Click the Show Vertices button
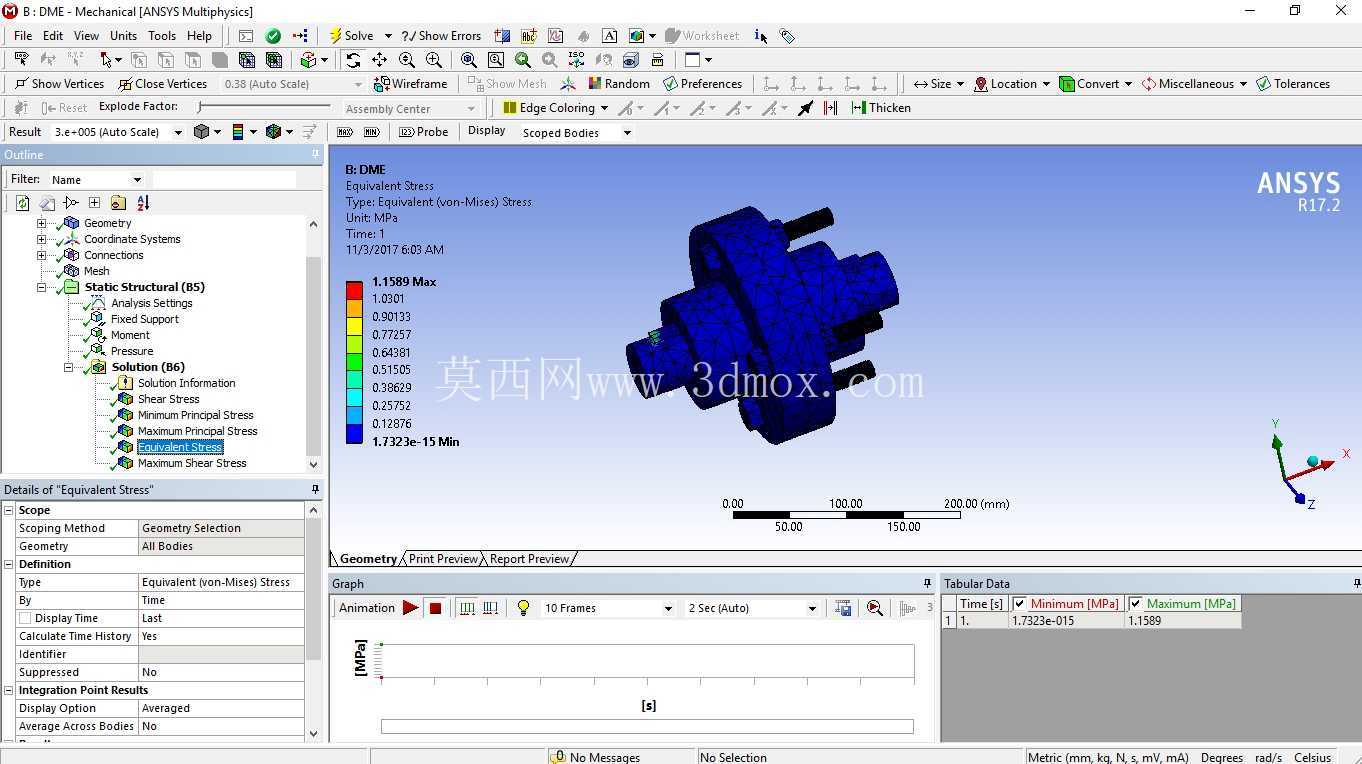 (x=59, y=84)
